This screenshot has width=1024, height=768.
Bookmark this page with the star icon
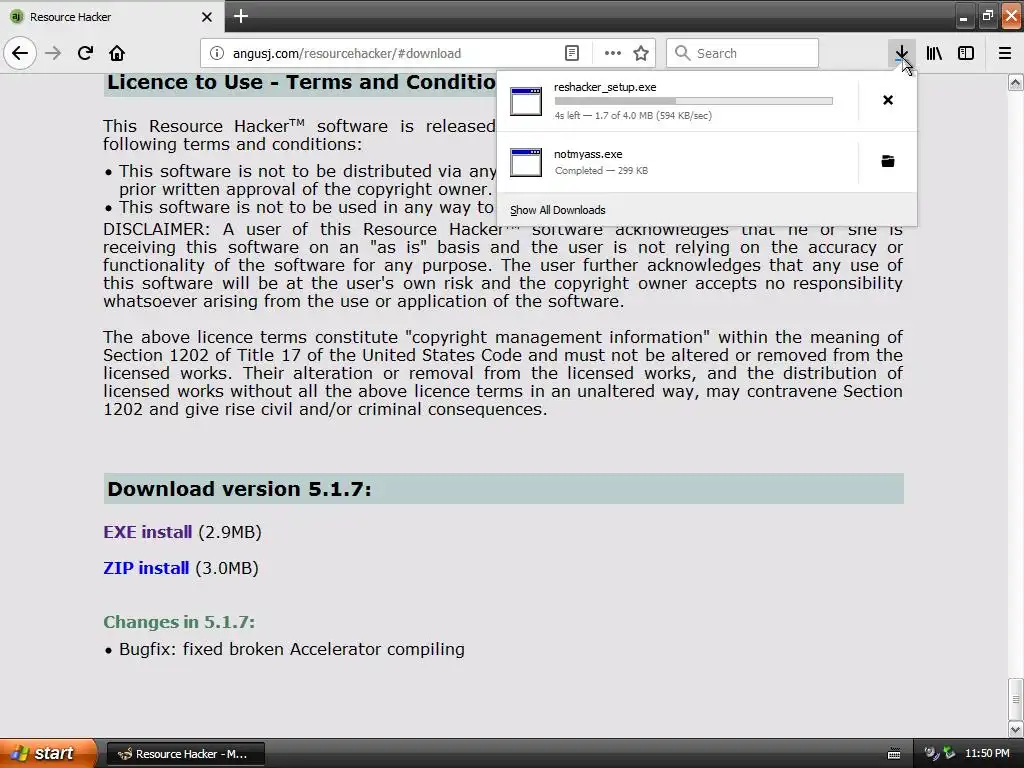coord(641,53)
